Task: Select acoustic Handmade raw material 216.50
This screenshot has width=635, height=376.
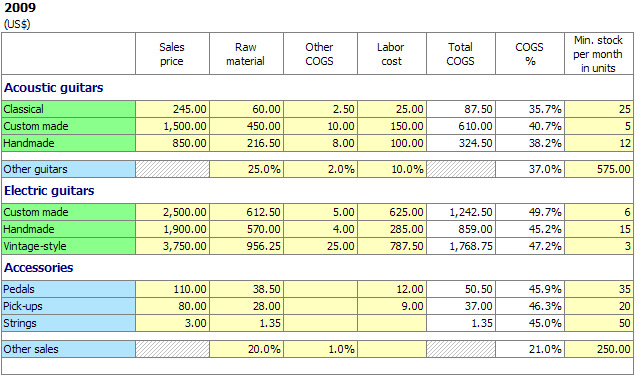Action: 247,143
